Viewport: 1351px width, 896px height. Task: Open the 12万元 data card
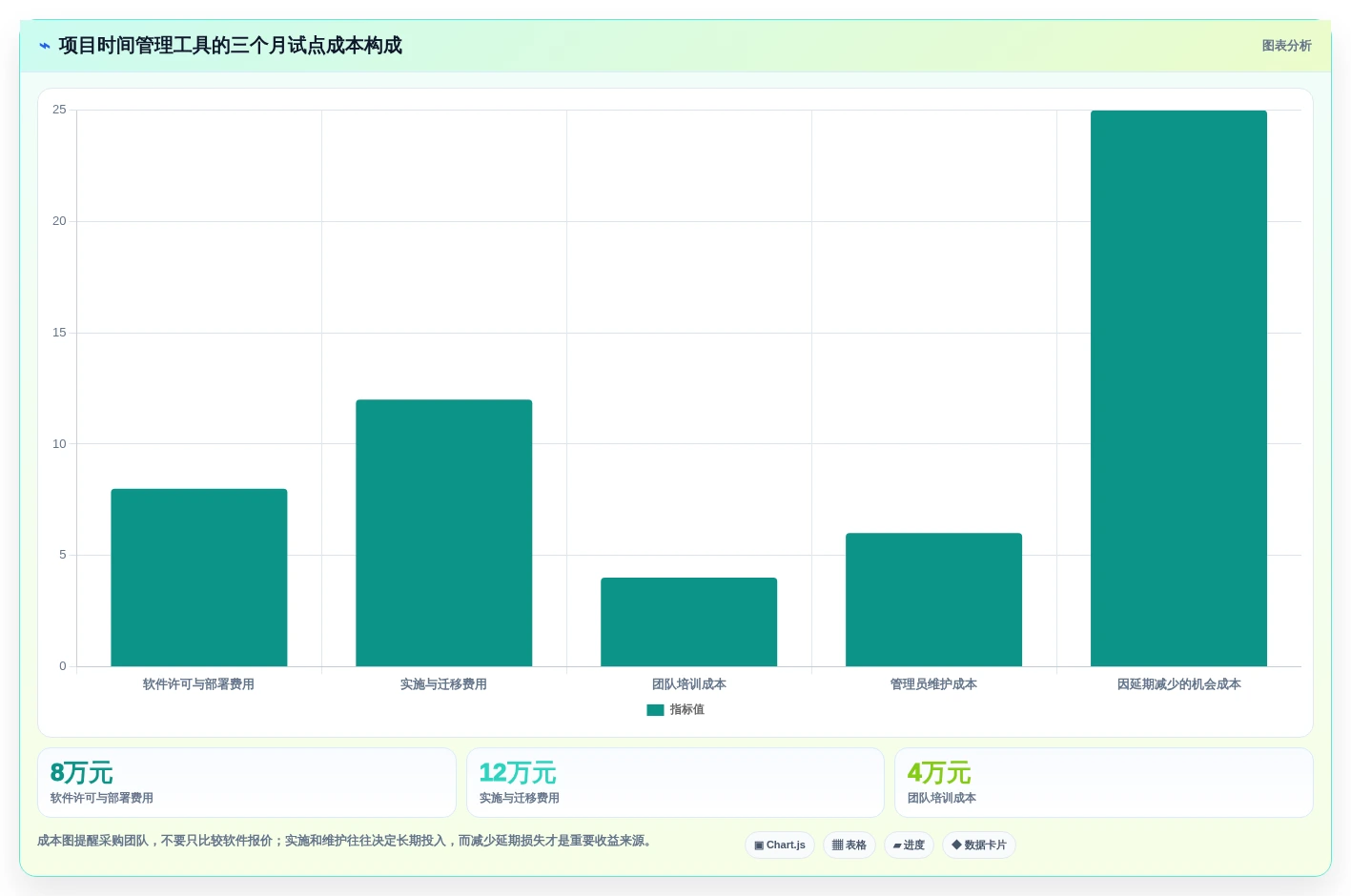[x=675, y=783]
